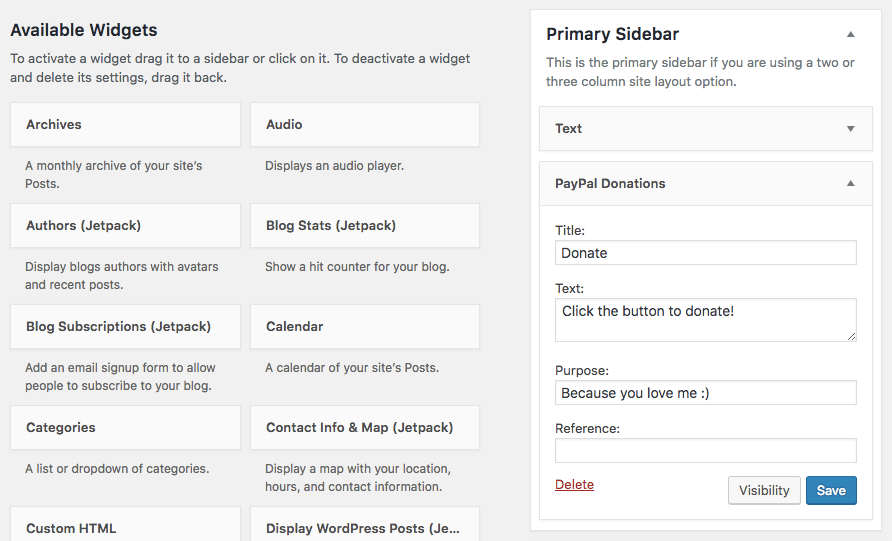Screen dimensions: 892x541
Task: Select Contact Info & Map widget
Action: (x=364, y=428)
